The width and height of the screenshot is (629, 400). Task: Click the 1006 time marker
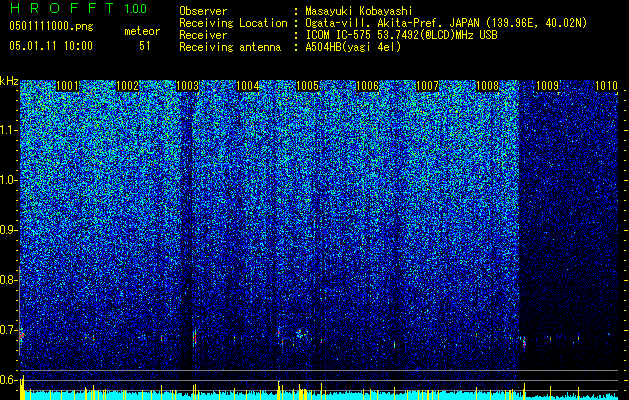(x=367, y=86)
